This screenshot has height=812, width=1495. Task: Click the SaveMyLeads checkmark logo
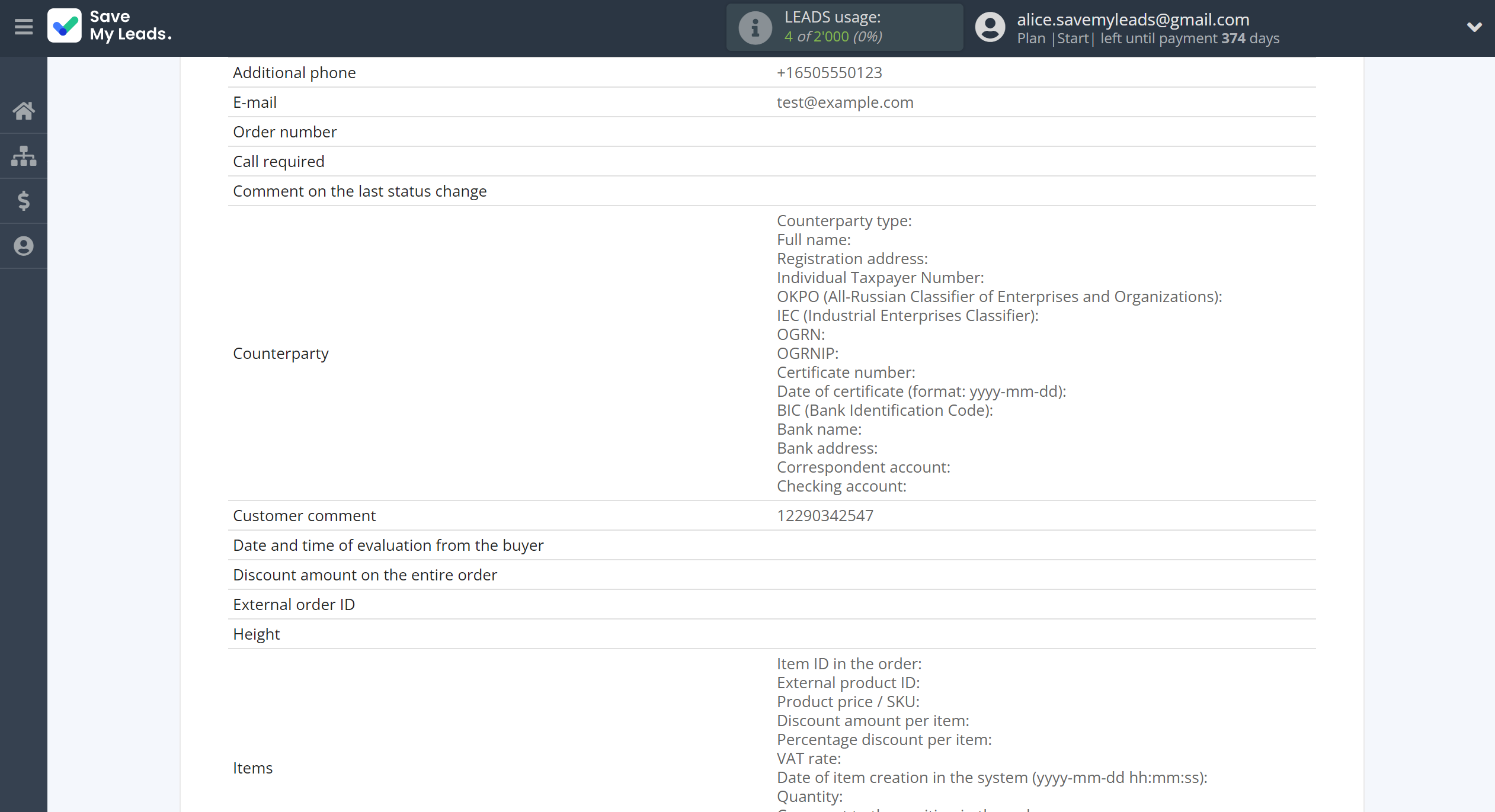(x=65, y=26)
